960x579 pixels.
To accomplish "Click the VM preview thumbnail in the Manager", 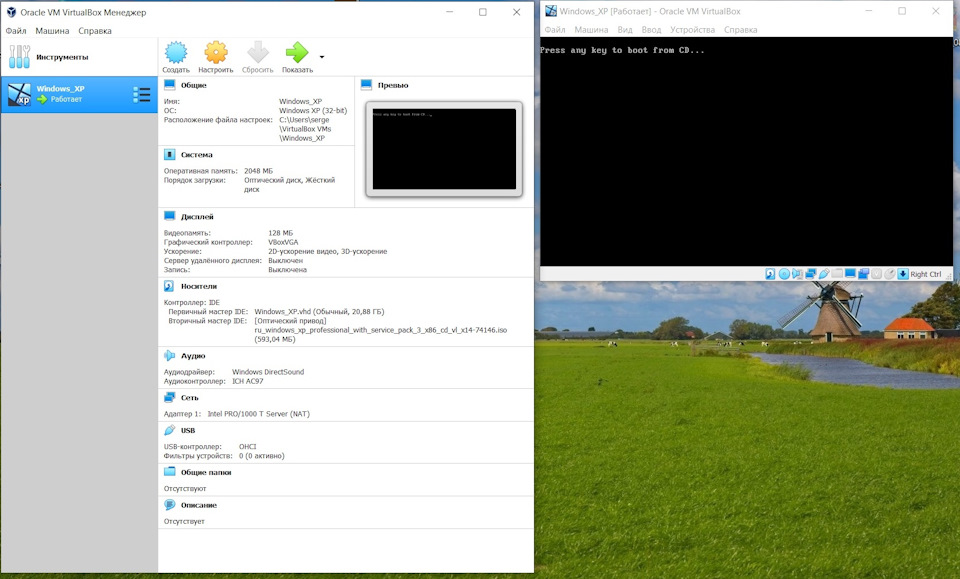I will 444,149.
